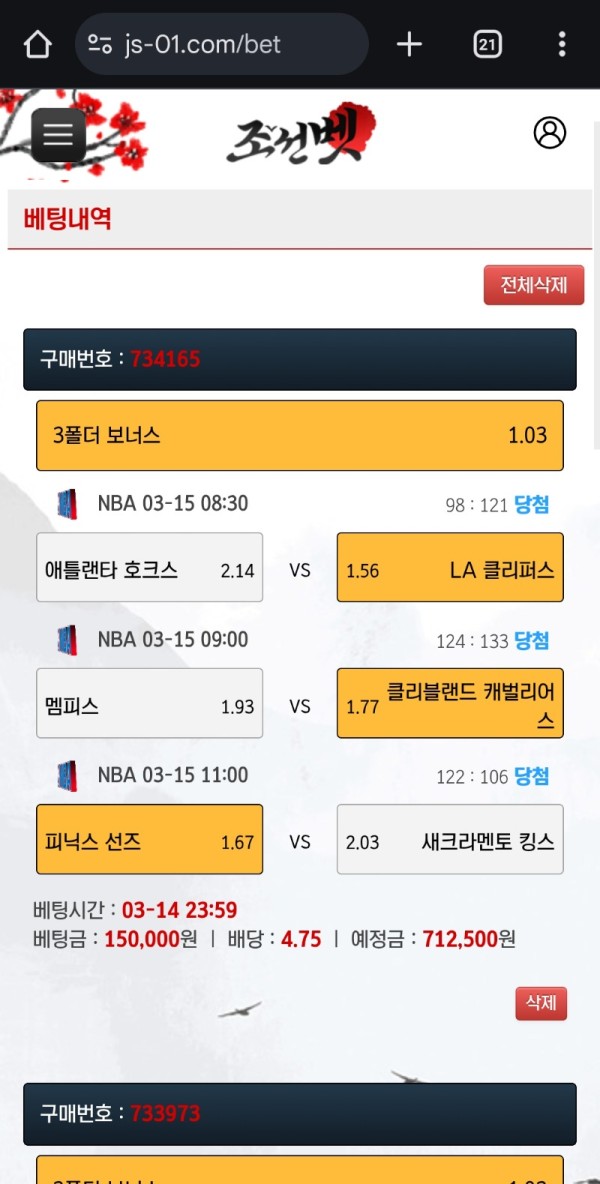Tap the browser home icon
The image size is (600, 1184).
pyautogui.click(x=37, y=44)
